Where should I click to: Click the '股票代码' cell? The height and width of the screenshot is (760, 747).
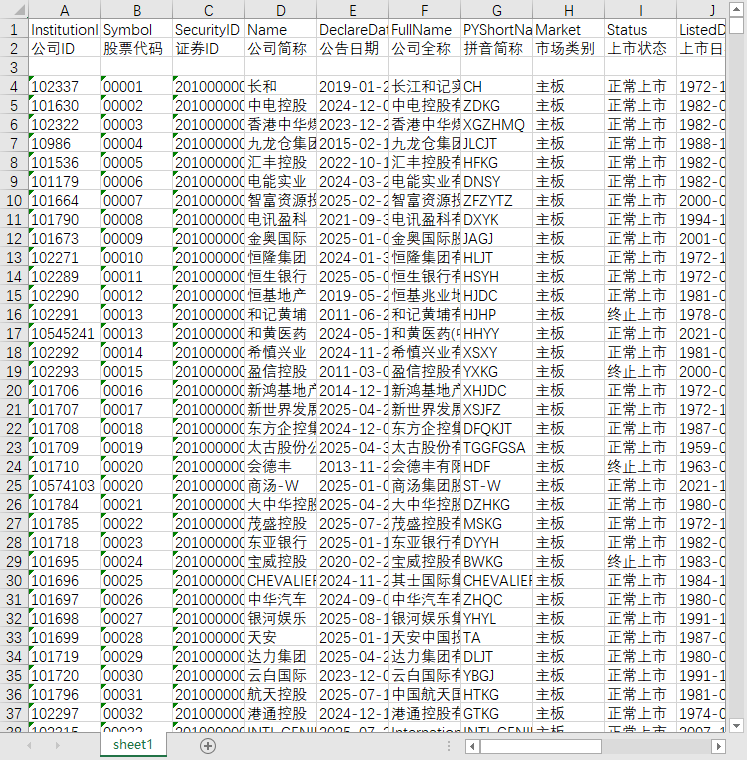coord(137,48)
